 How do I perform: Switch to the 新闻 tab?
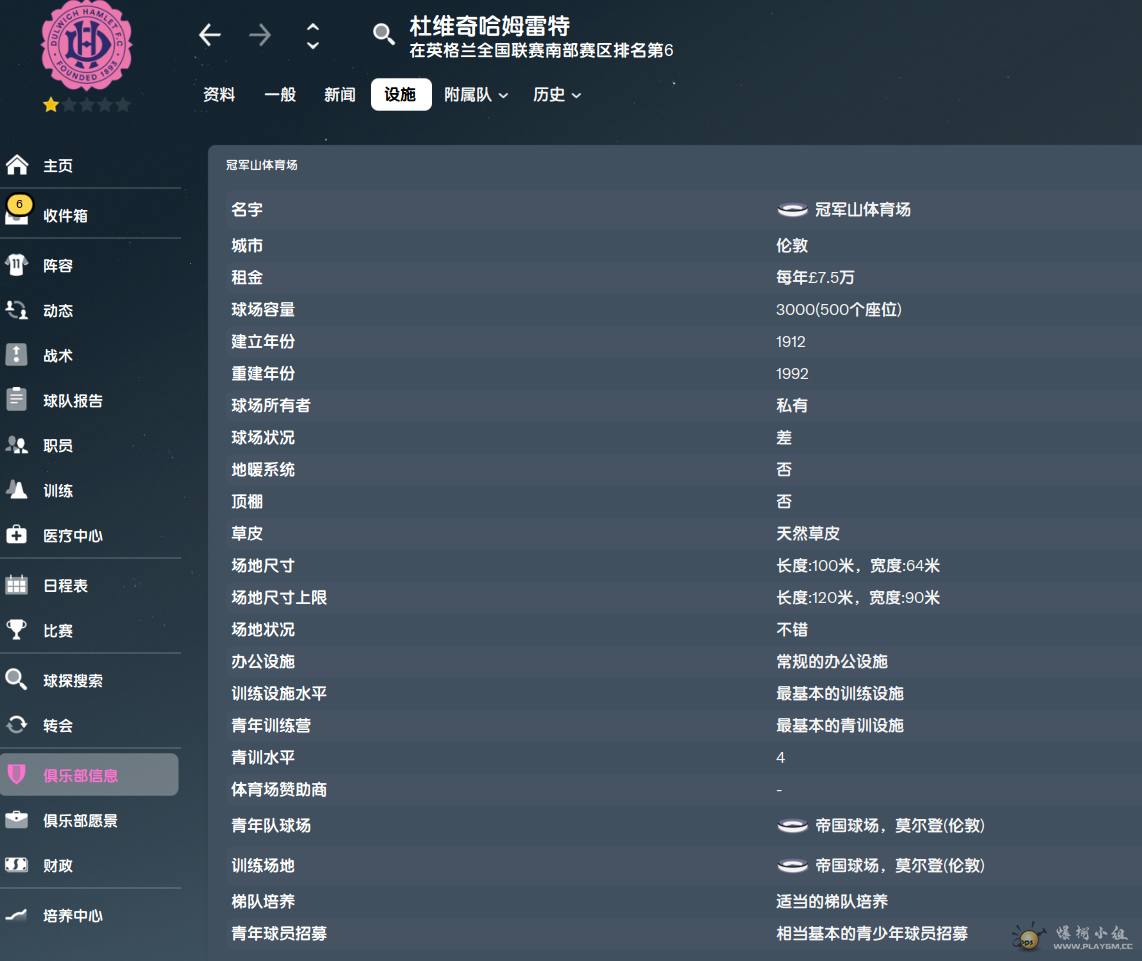point(340,95)
